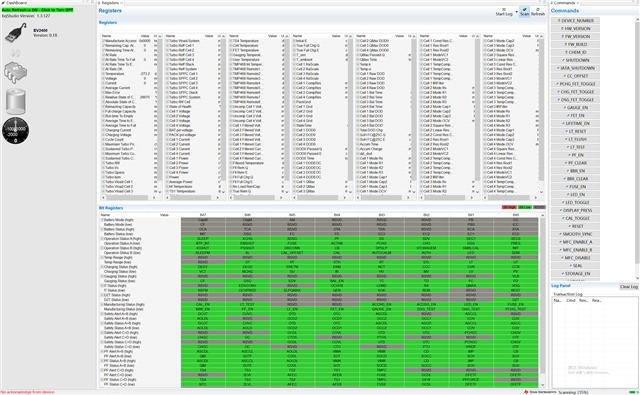Send the LT_RESET command
The image size is (640, 395).
click(x=575, y=131)
